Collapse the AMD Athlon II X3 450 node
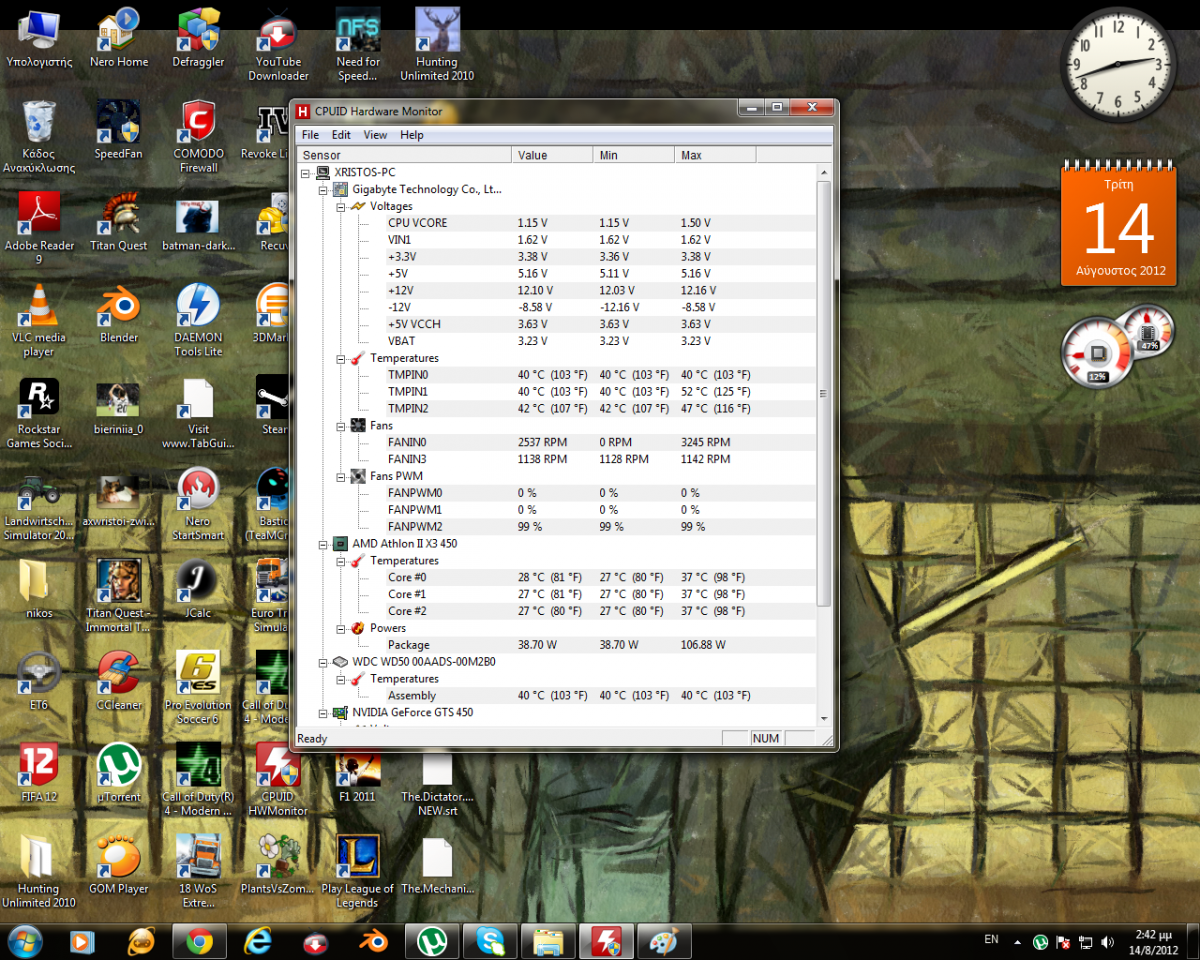Screen dimensions: 1200x960 tap(323, 543)
